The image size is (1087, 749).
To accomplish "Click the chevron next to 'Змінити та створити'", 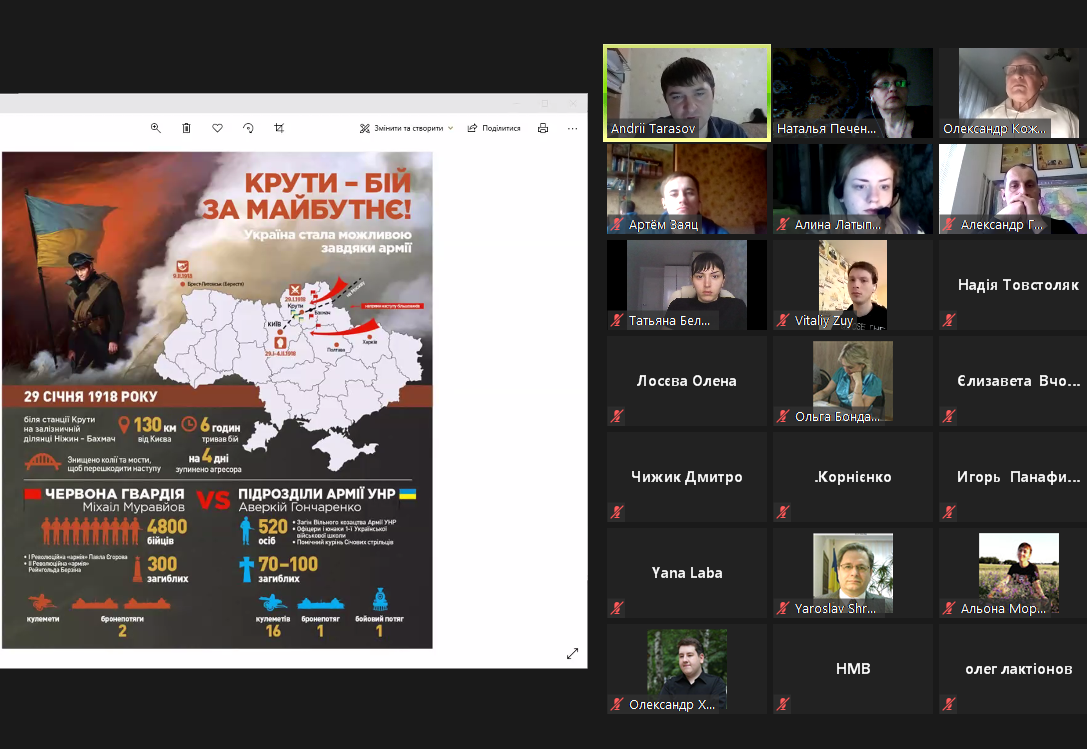I will pos(451,128).
